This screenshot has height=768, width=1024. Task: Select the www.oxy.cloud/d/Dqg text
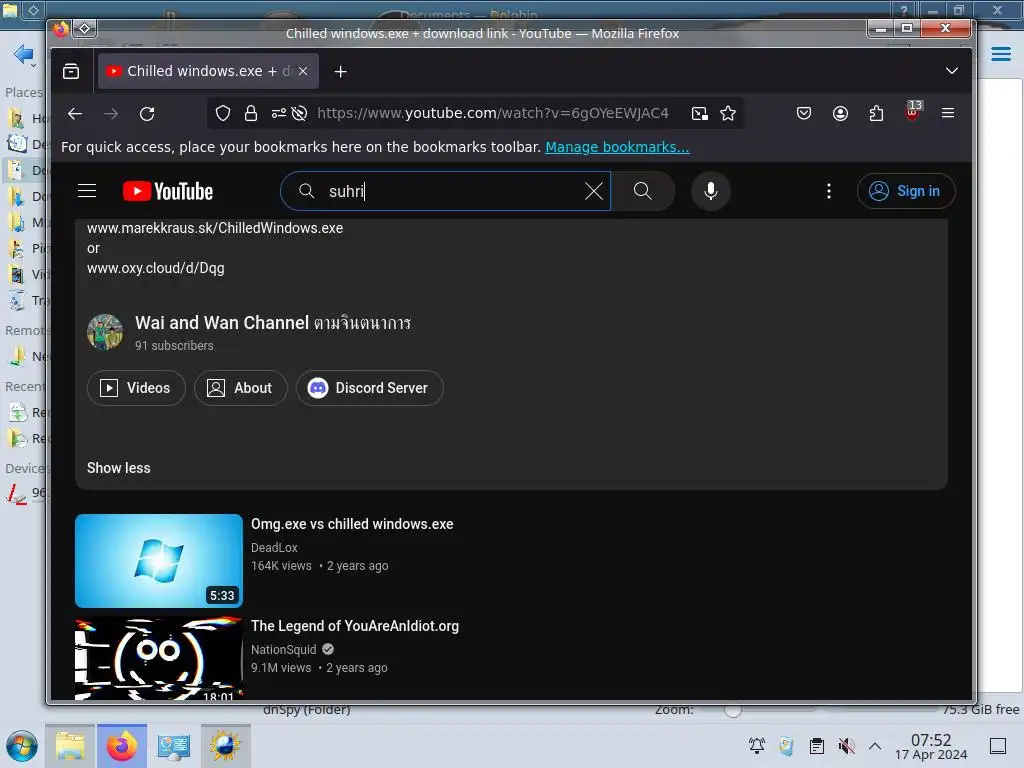155,268
